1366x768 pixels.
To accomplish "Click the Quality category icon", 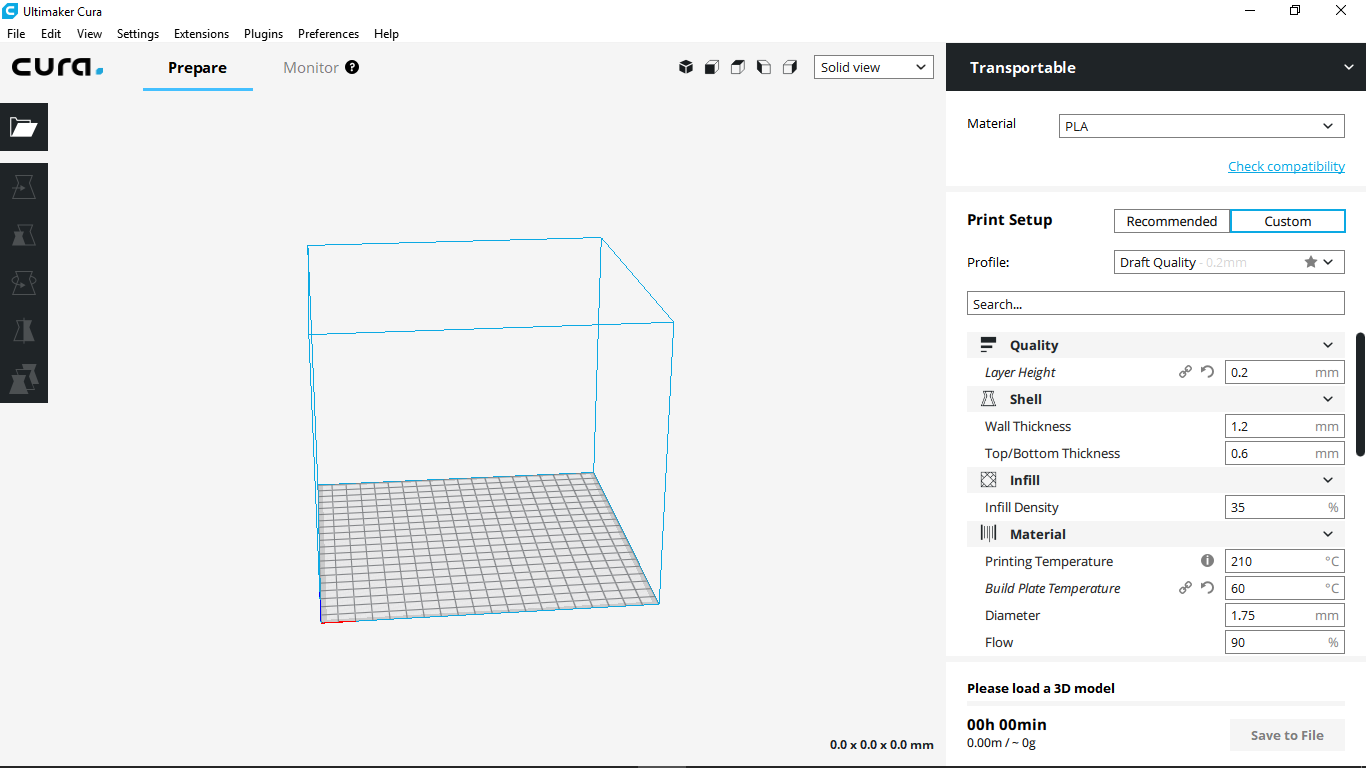I will (988, 345).
